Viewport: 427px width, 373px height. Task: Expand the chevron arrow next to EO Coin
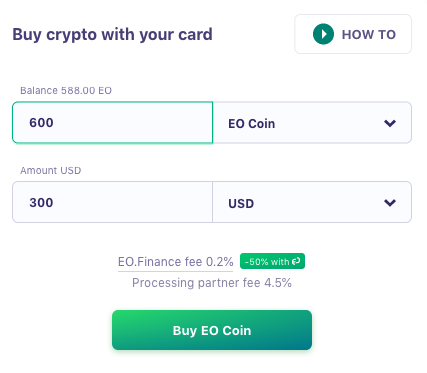point(390,123)
